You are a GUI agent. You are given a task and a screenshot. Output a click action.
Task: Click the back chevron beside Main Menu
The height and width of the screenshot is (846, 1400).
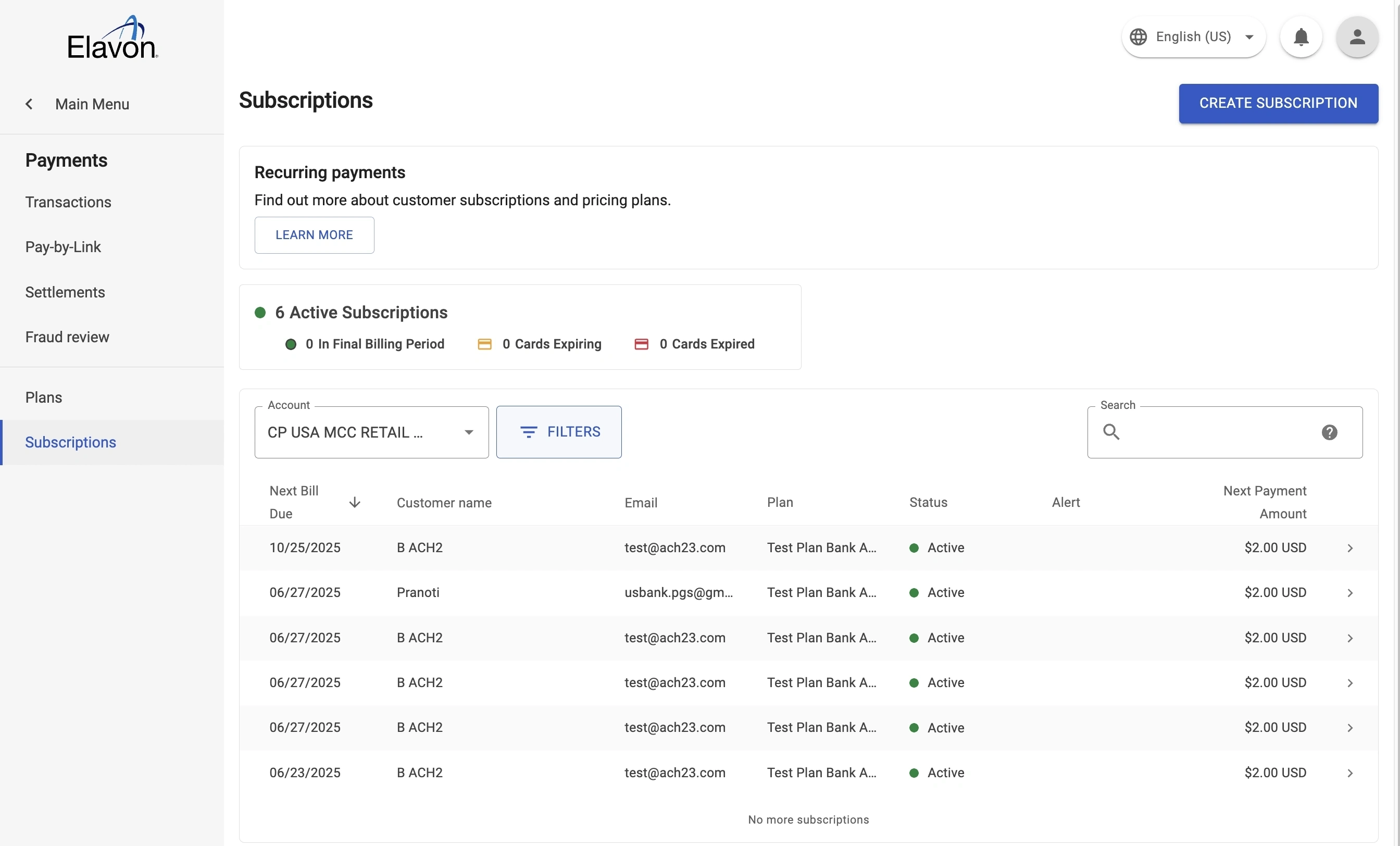point(29,104)
